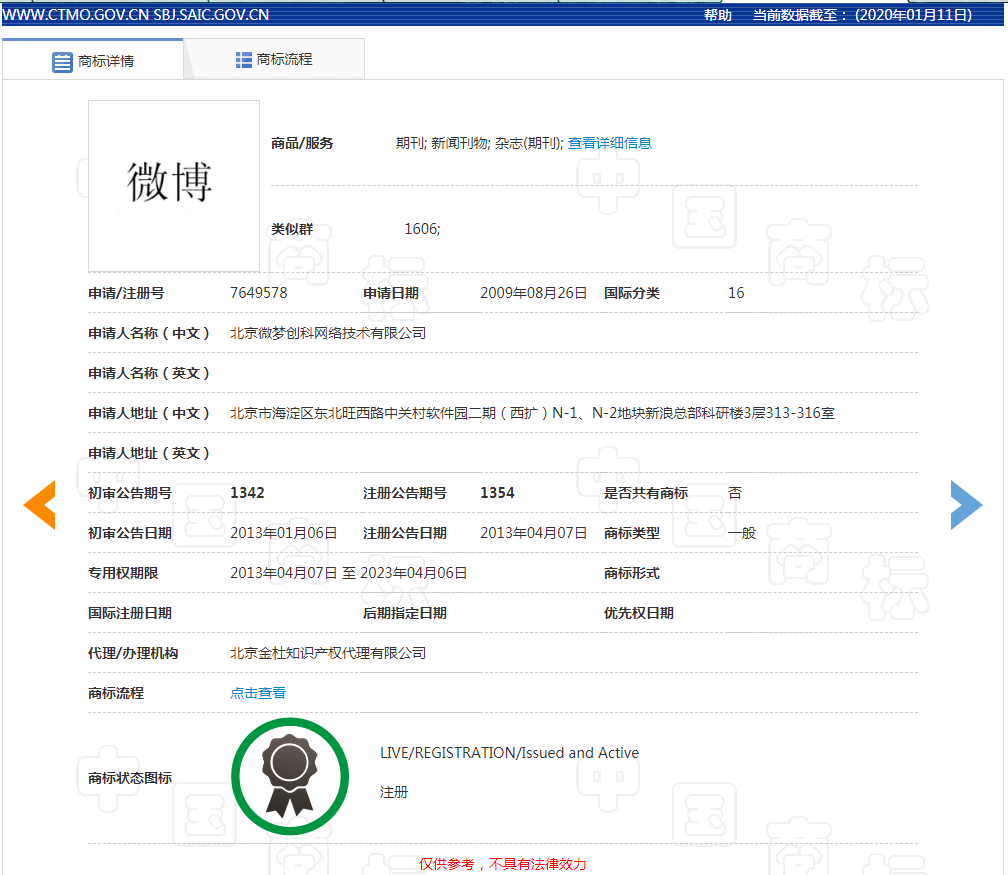Select preliminary announcement date 2013年01月06日
This screenshot has height=875, width=1008.
(x=284, y=533)
